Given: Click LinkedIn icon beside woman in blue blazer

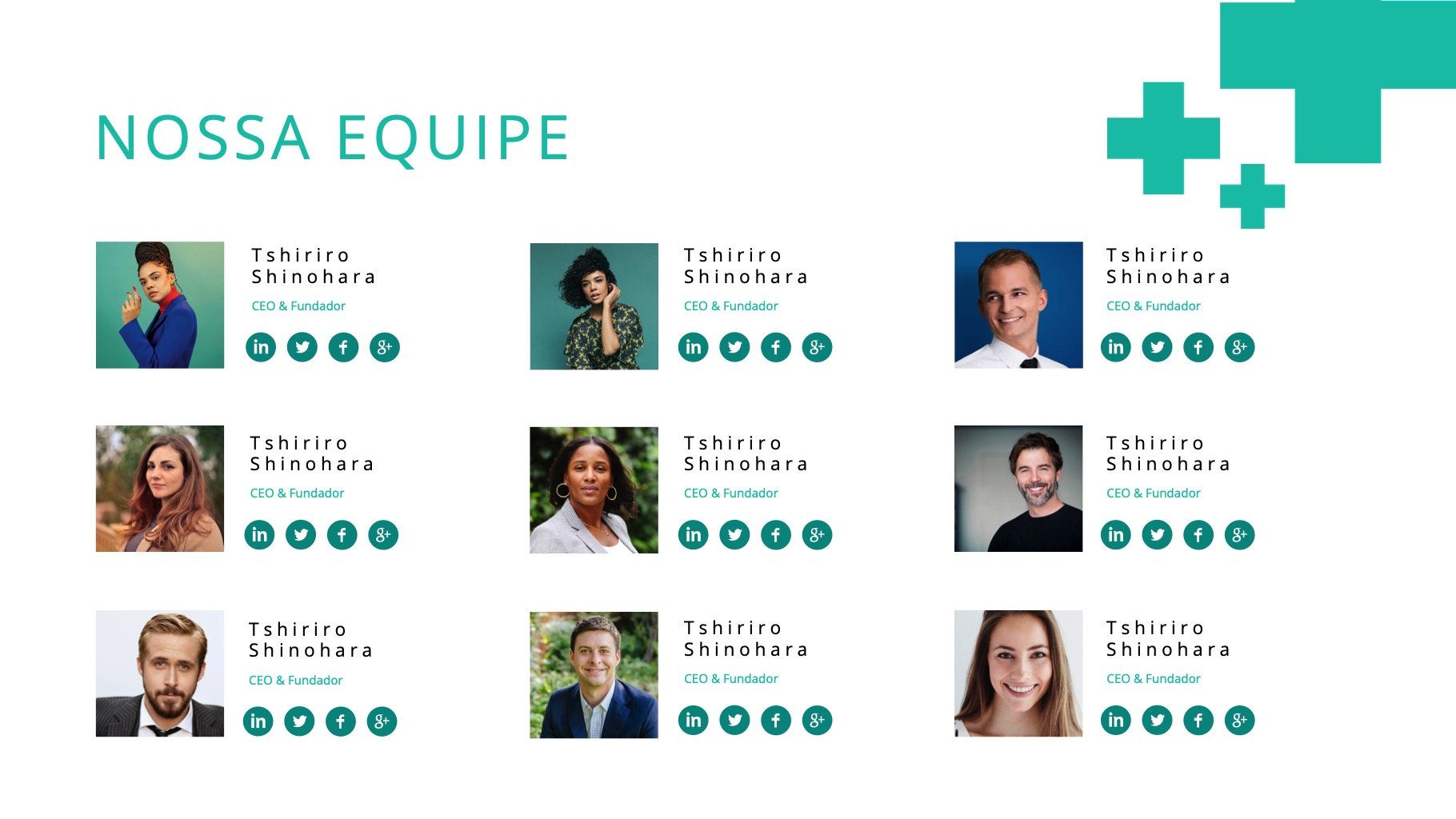Looking at the screenshot, I should 261,347.
